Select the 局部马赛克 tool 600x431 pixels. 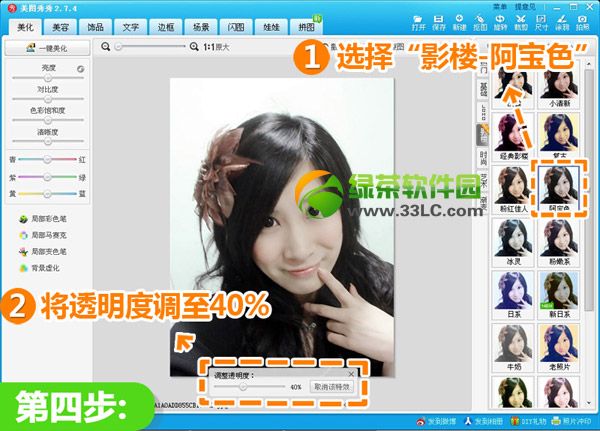click(x=43, y=235)
